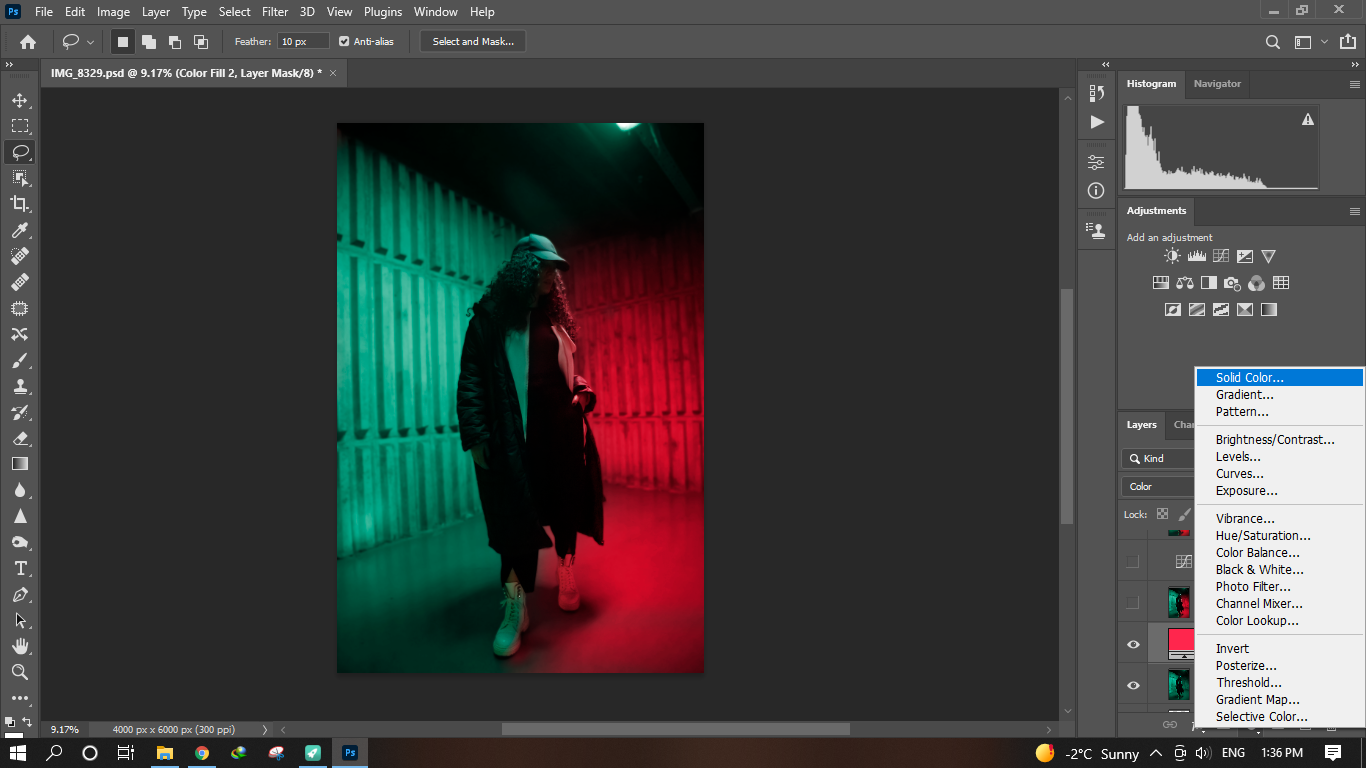Open the Filter menu
The image size is (1366, 768).
(275, 12)
